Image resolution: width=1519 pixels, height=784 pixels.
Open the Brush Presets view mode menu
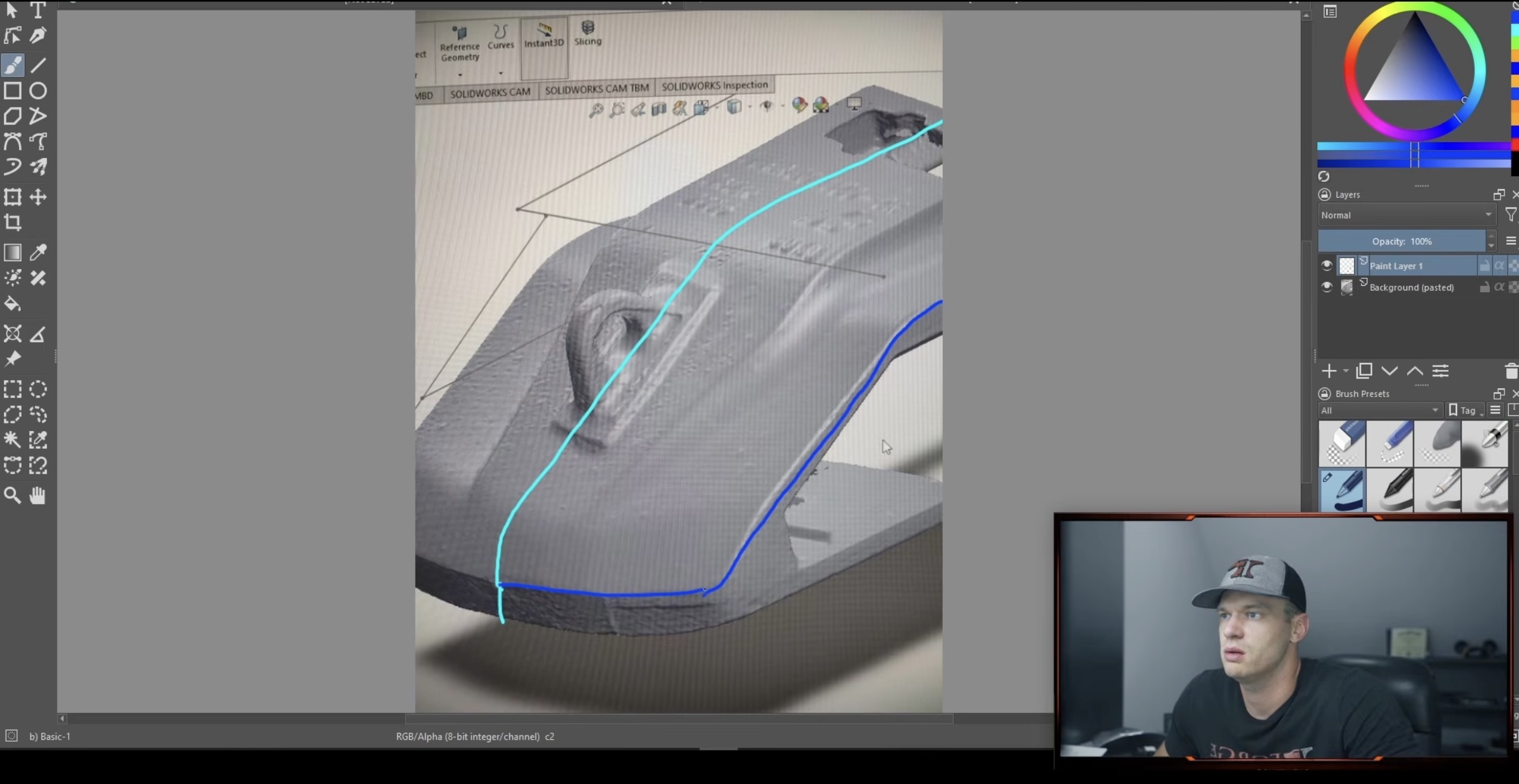[x=1495, y=410]
